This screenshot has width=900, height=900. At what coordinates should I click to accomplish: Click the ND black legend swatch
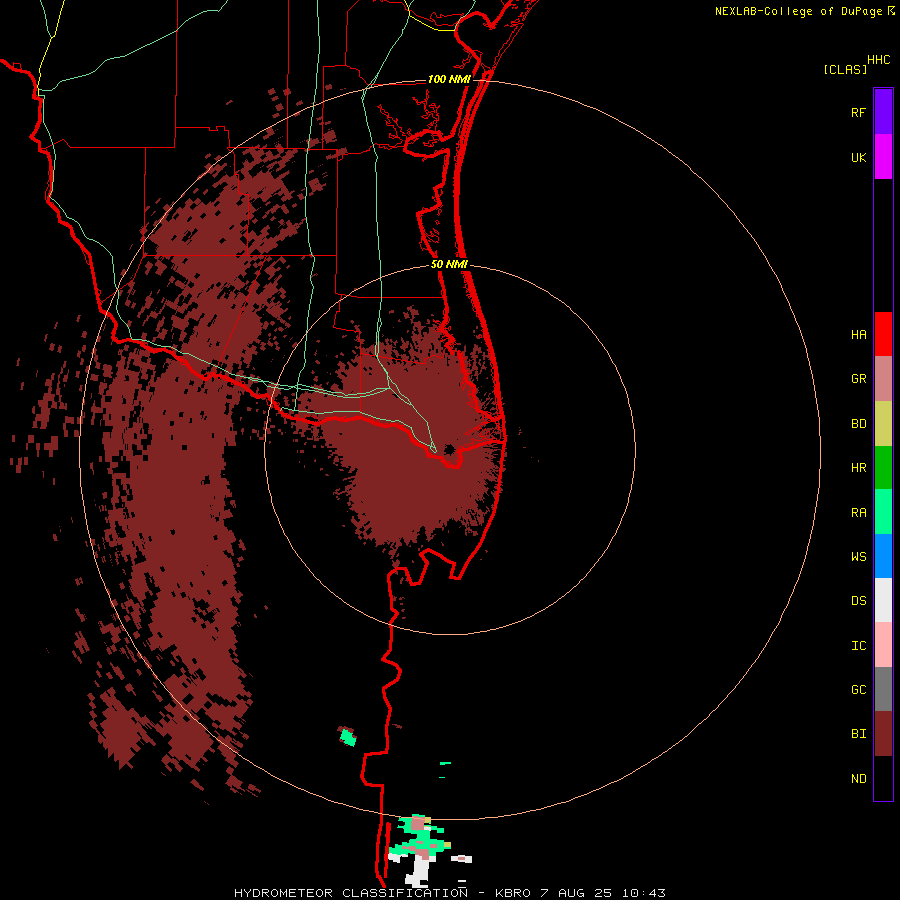coord(883,778)
